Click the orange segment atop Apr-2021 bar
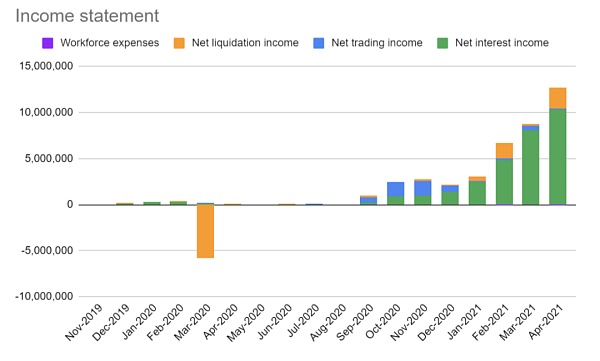The image size is (600, 361). coord(558,98)
